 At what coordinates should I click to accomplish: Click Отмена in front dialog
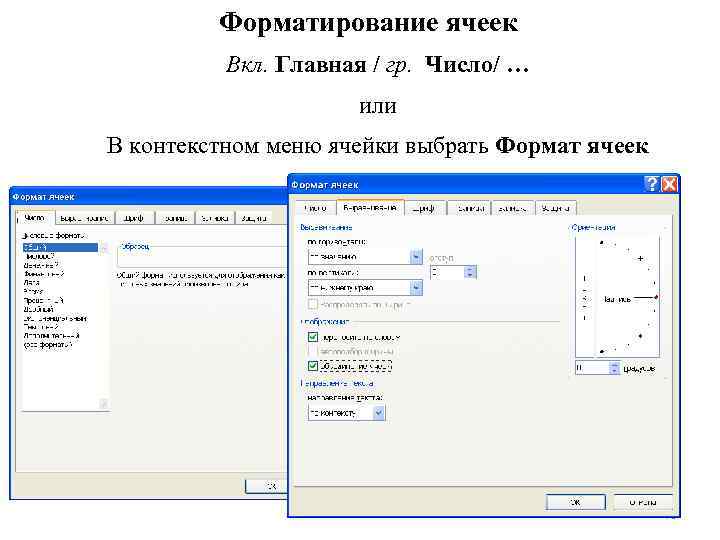point(643,502)
